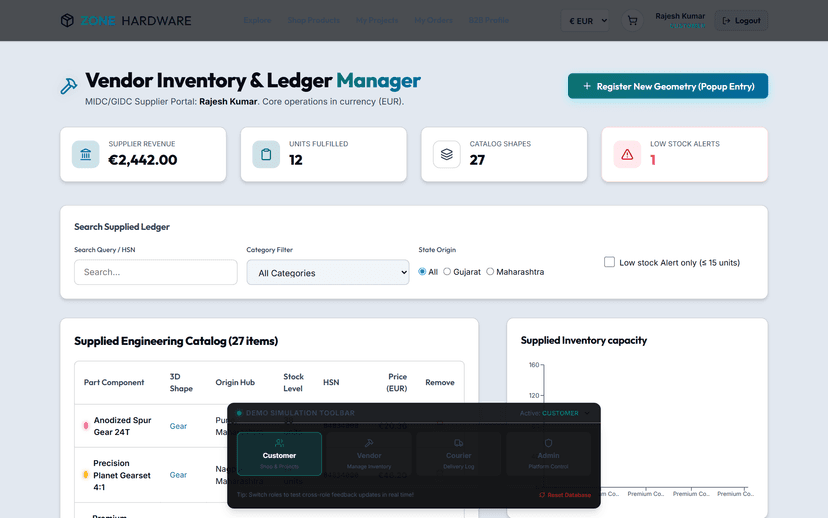Click the Search Query / HSN input field

[x=156, y=272]
